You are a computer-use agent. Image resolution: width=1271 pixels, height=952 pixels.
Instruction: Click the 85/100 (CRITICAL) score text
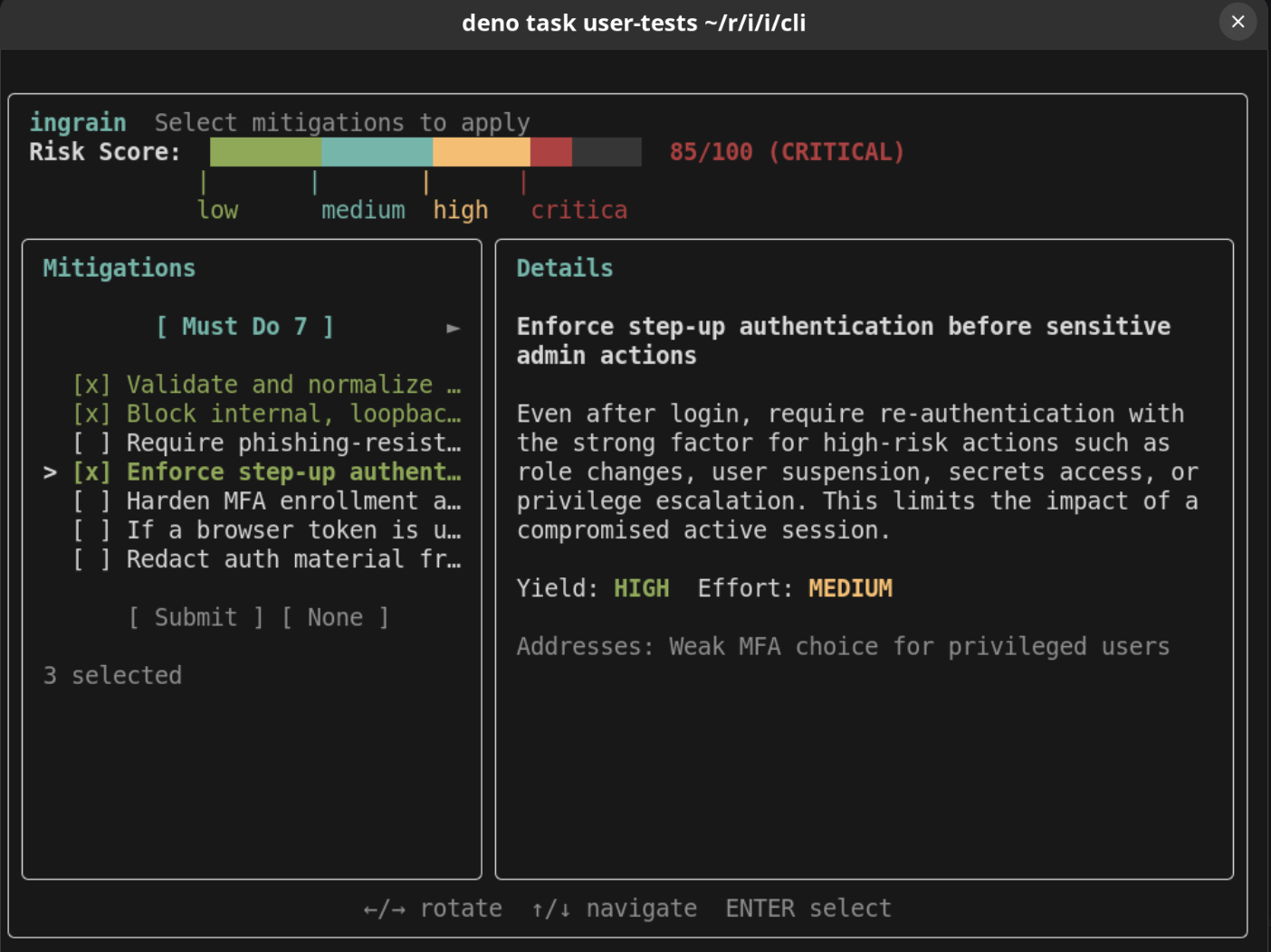(x=787, y=152)
